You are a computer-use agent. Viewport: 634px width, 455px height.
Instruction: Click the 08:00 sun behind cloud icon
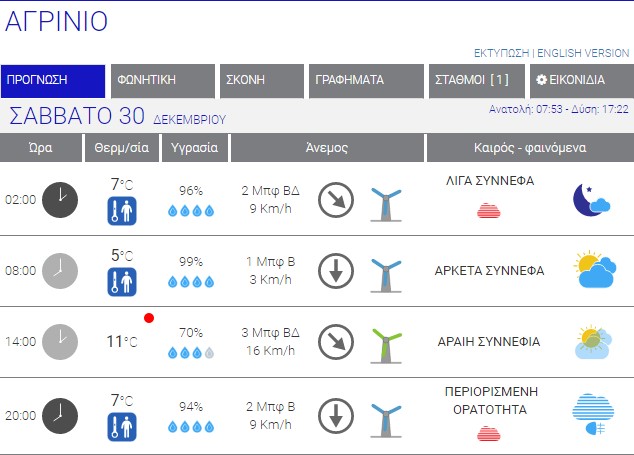pyautogui.click(x=594, y=270)
